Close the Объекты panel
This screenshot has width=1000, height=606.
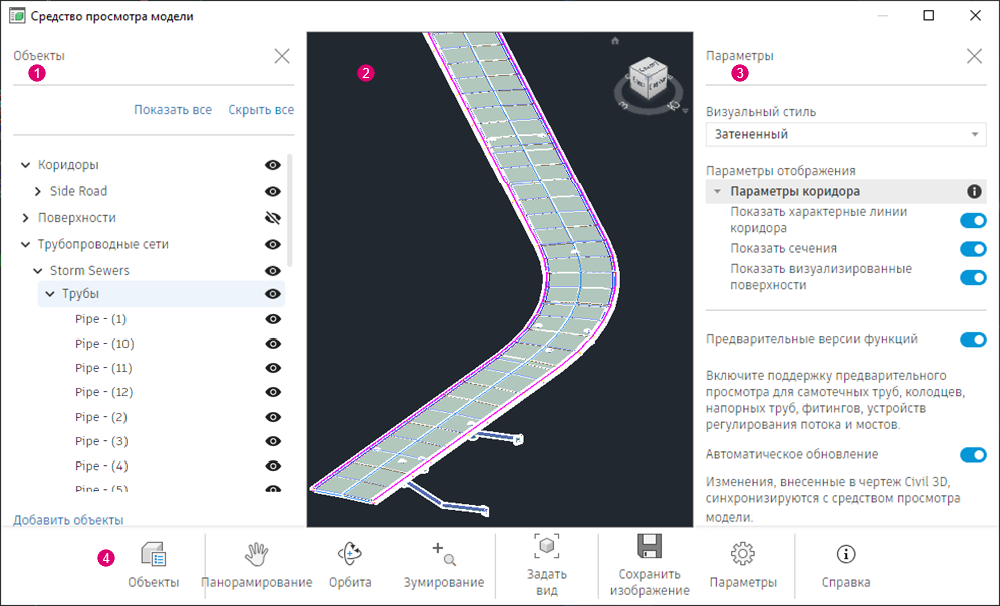pyautogui.click(x=282, y=56)
